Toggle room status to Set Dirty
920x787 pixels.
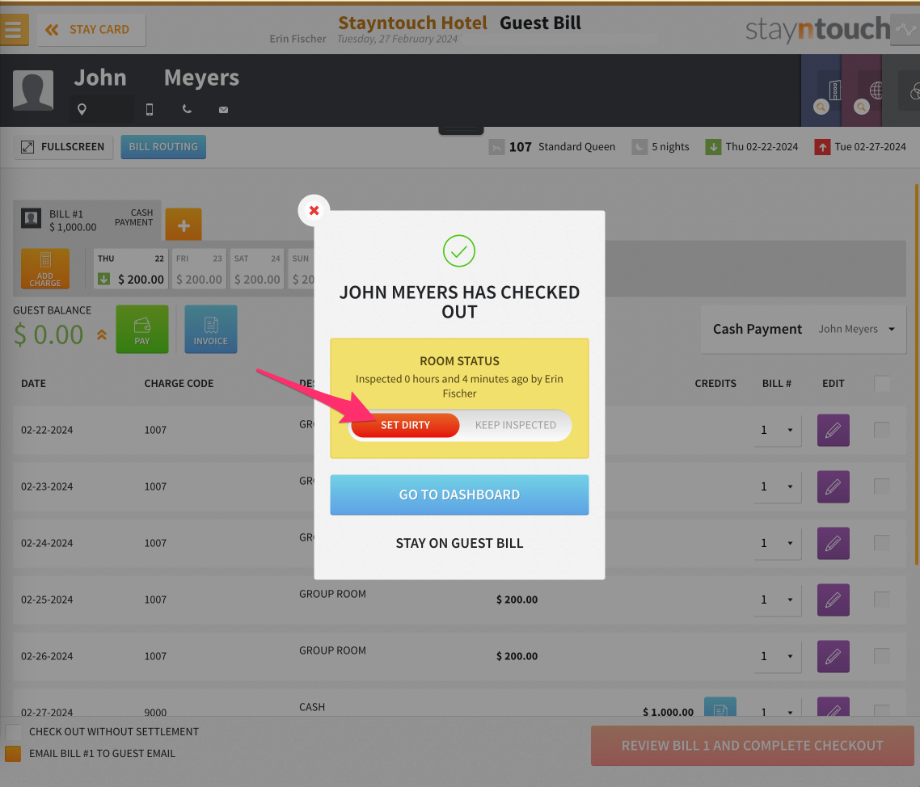pyautogui.click(x=405, y=425)
